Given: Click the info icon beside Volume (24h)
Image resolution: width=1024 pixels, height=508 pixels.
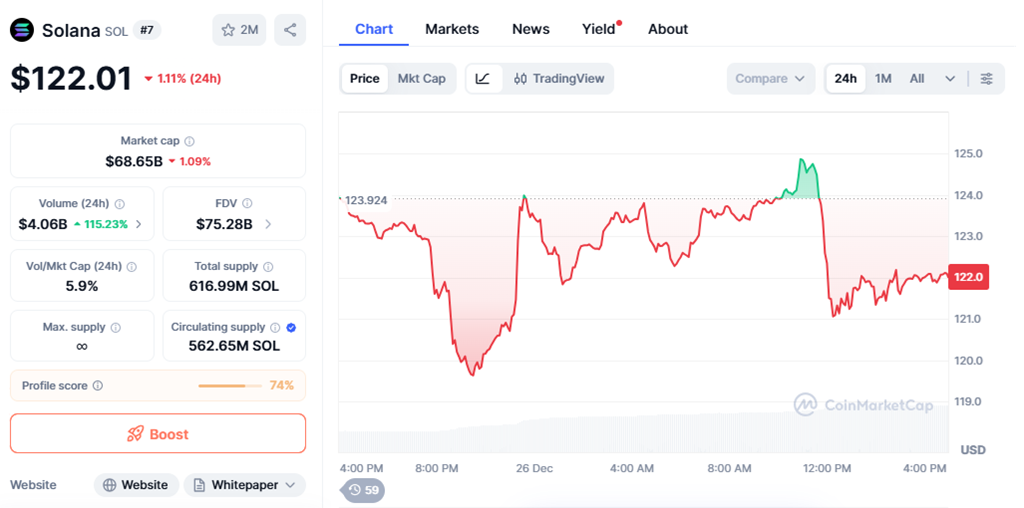Looking at the screenshot, I should [x=120, y=204].
